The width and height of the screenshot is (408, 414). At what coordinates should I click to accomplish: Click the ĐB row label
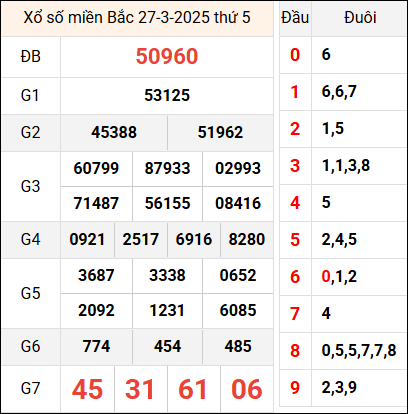point(31,56)
